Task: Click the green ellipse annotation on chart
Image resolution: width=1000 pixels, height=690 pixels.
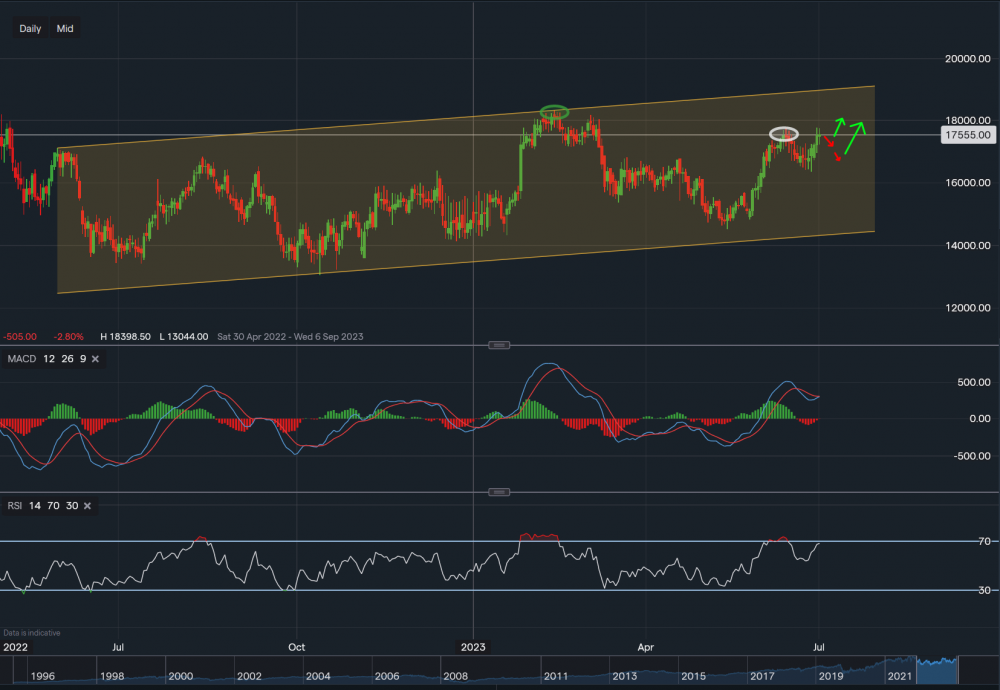Action: pyautogui.click(x=554, y=111)
